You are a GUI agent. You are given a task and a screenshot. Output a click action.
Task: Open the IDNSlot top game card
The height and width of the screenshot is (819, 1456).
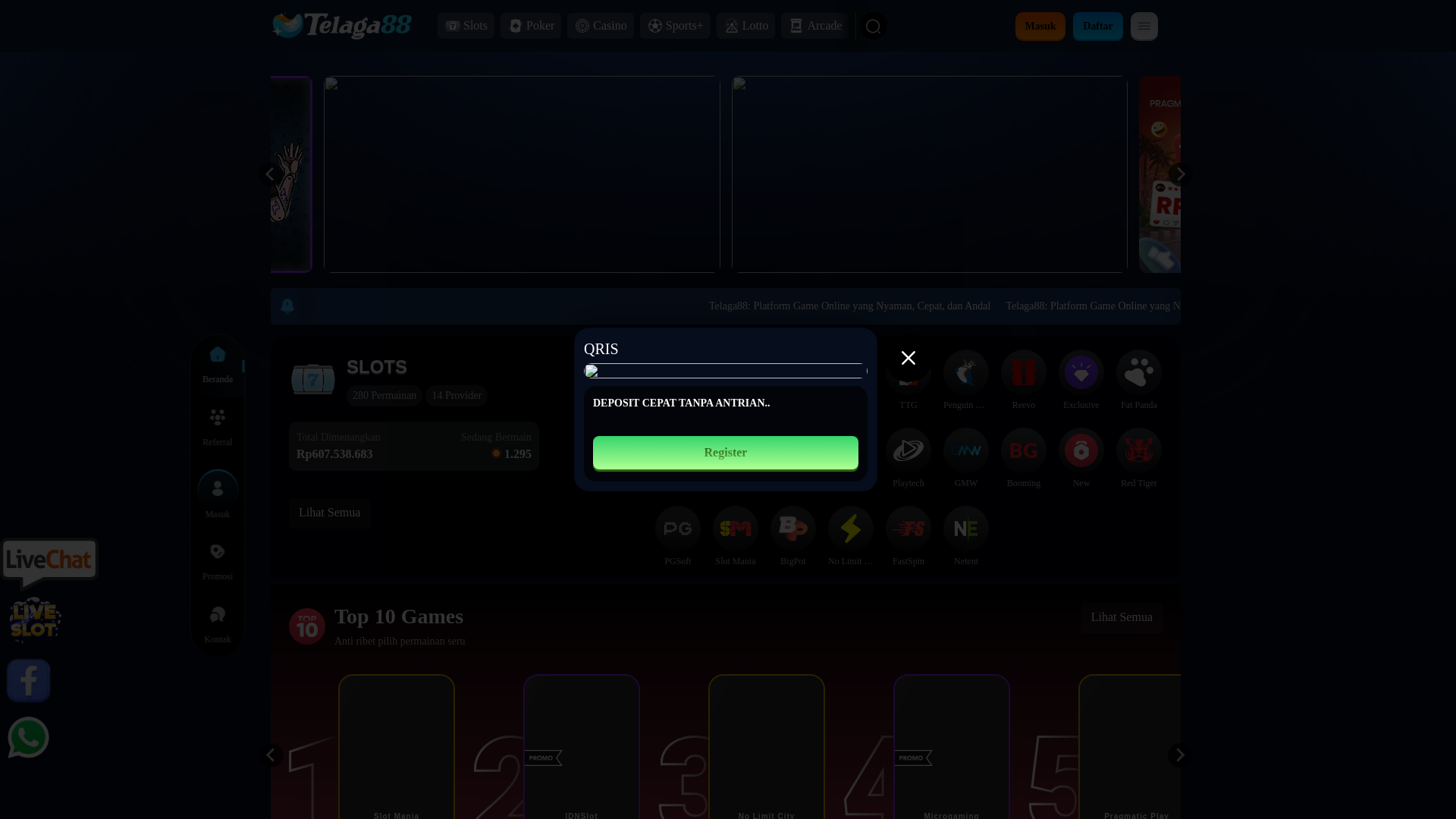(581, 747)
